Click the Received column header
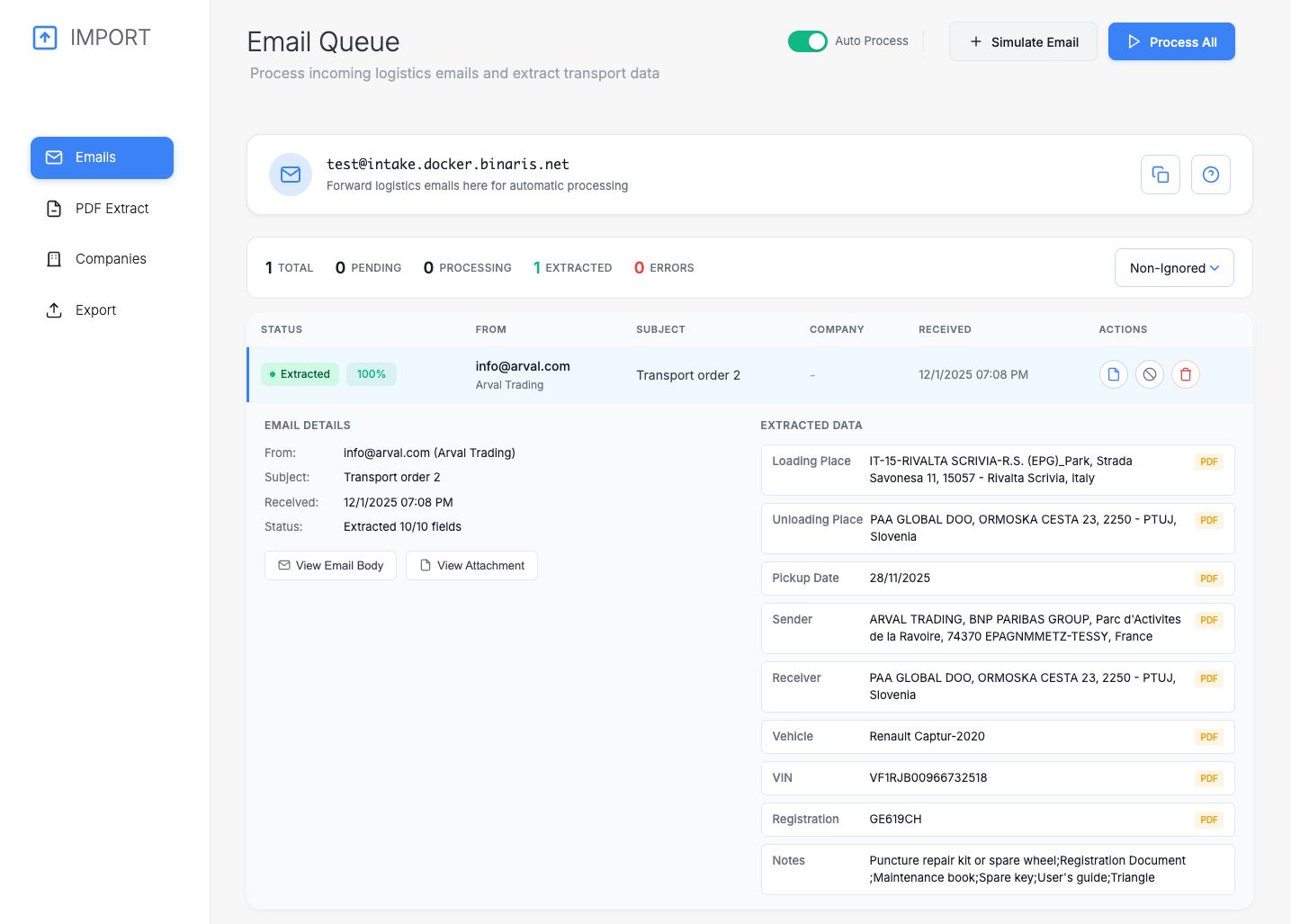 (945, 329)
